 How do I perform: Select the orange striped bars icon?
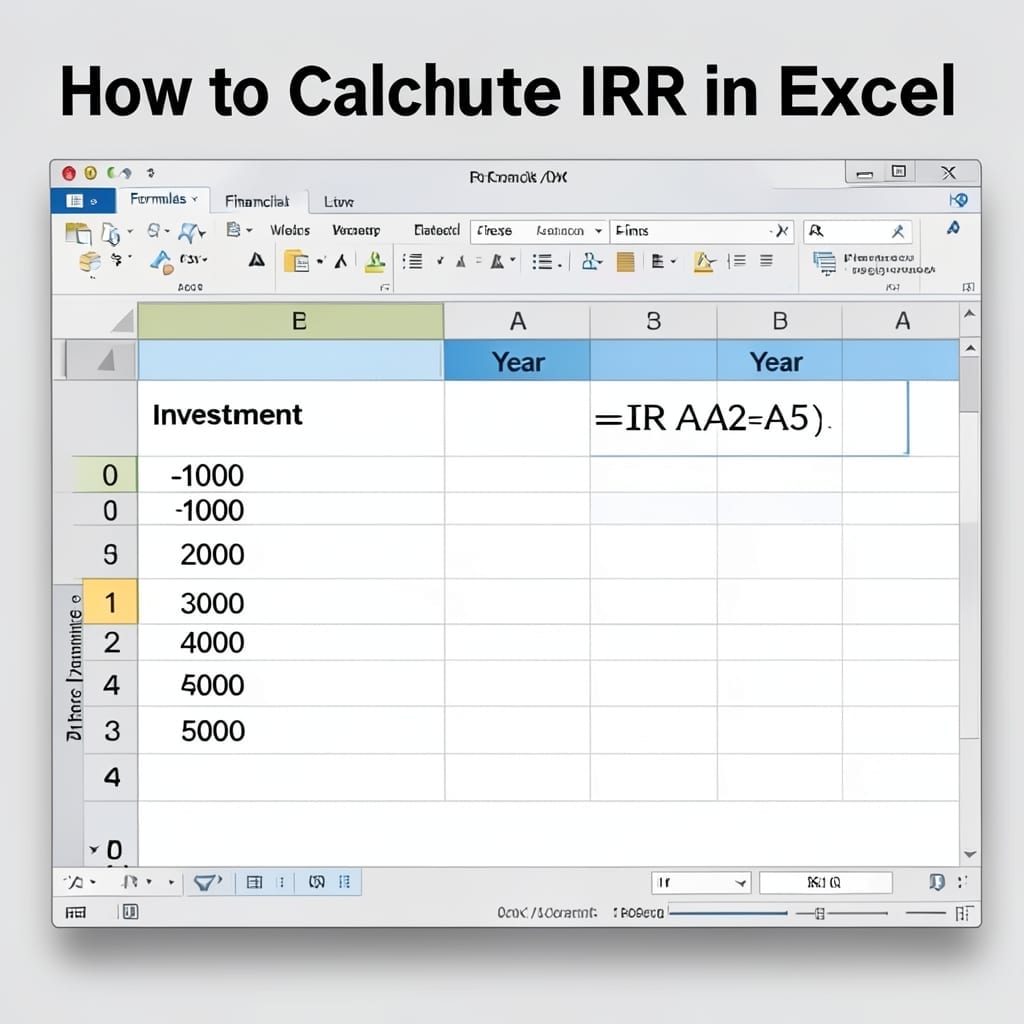click(626, 262)
